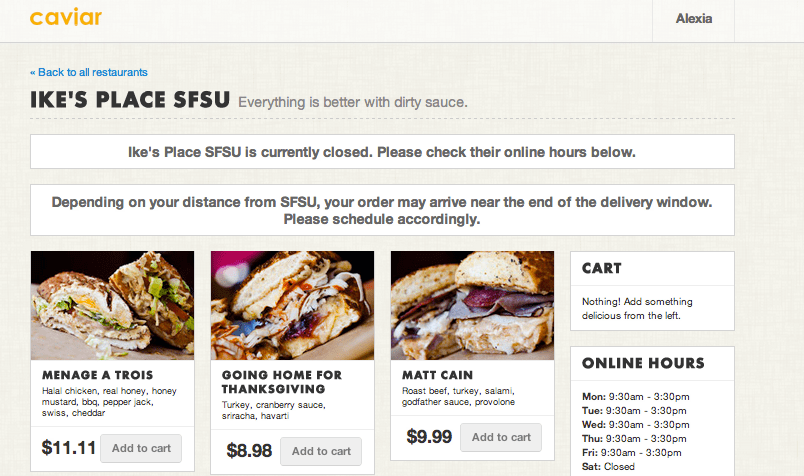The height and width of the screenshot is (476, 804).
Task: Click the Going Home For Thanksgiving title
Action: click(x=282, y=382)
